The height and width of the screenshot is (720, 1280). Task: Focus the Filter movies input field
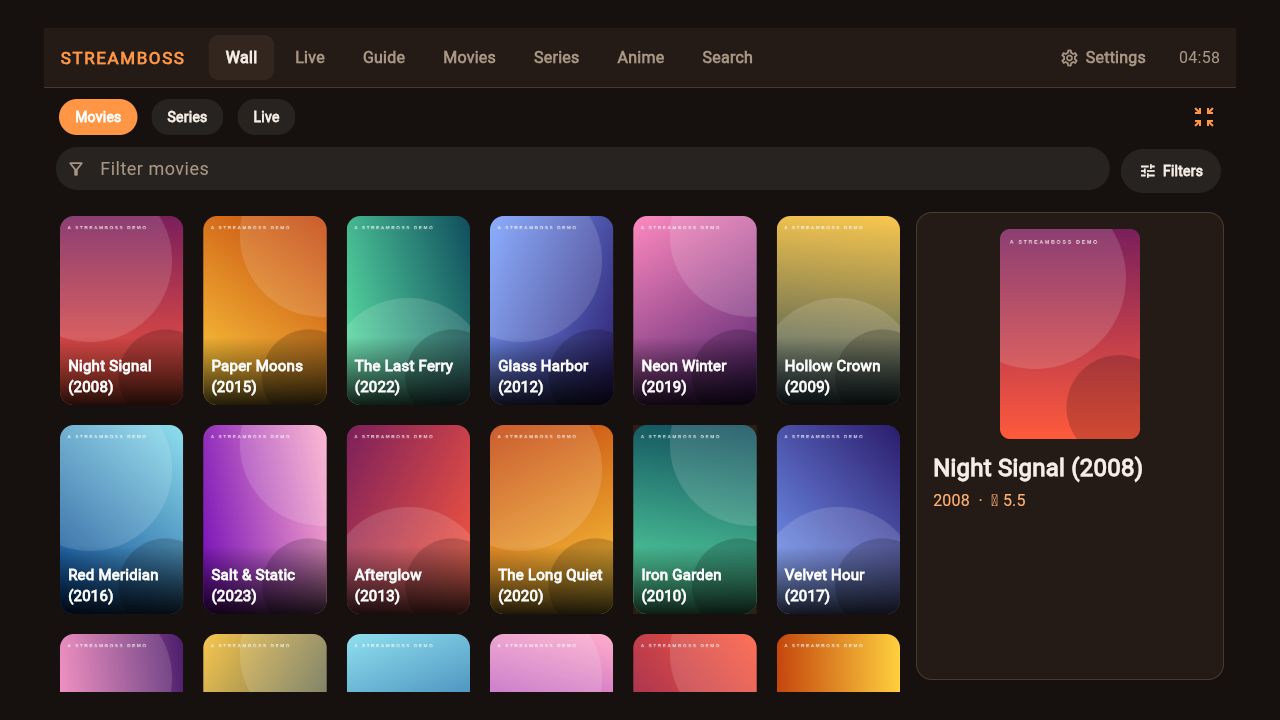pyautogui.click(x=583, y=169)
